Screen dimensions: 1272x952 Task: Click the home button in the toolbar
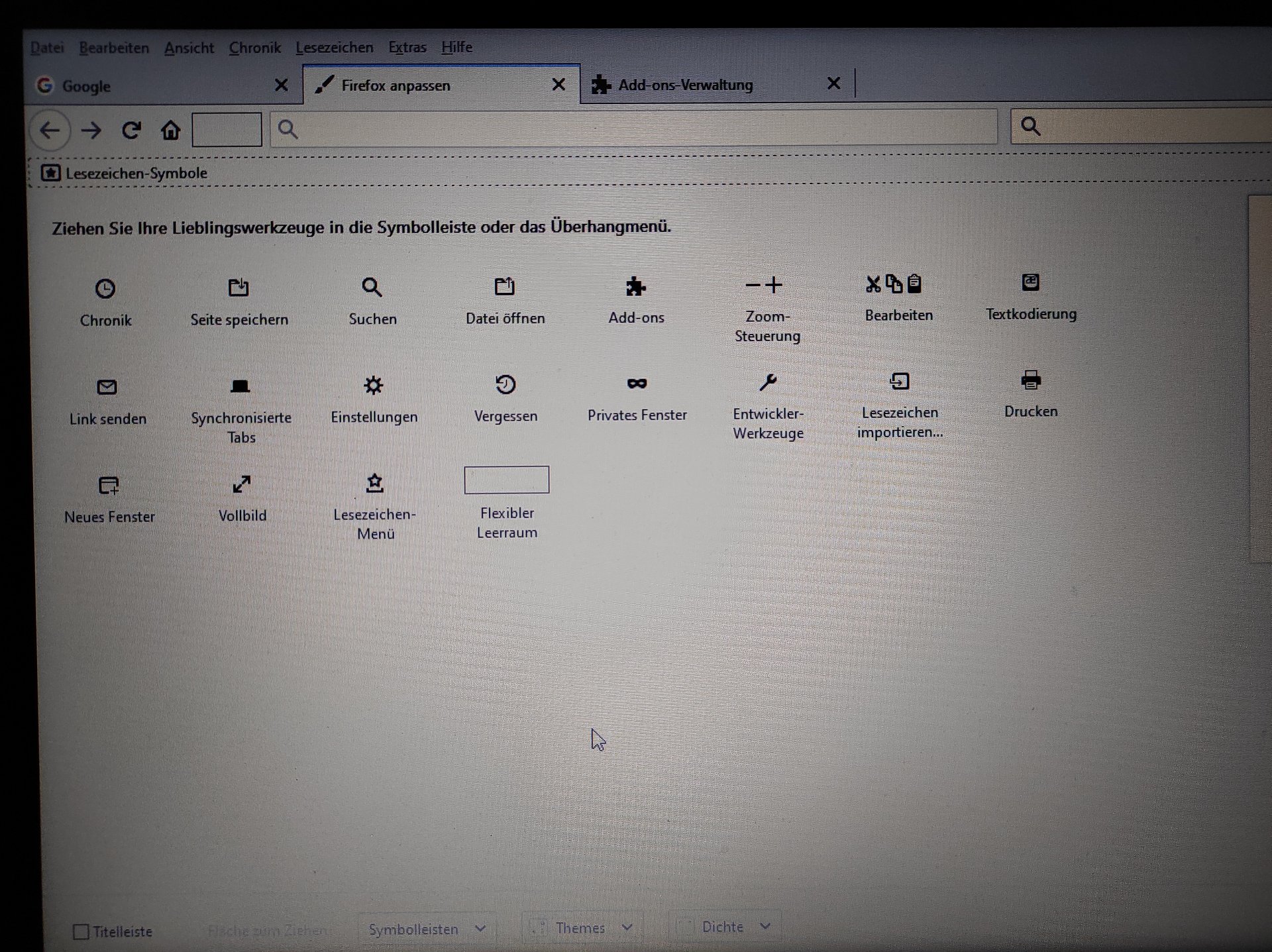tap(171, 130)
